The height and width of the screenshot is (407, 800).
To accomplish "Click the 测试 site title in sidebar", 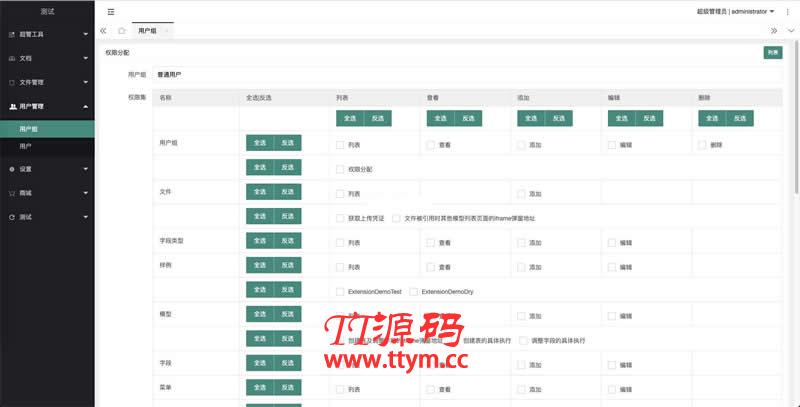I will point(47,12).
